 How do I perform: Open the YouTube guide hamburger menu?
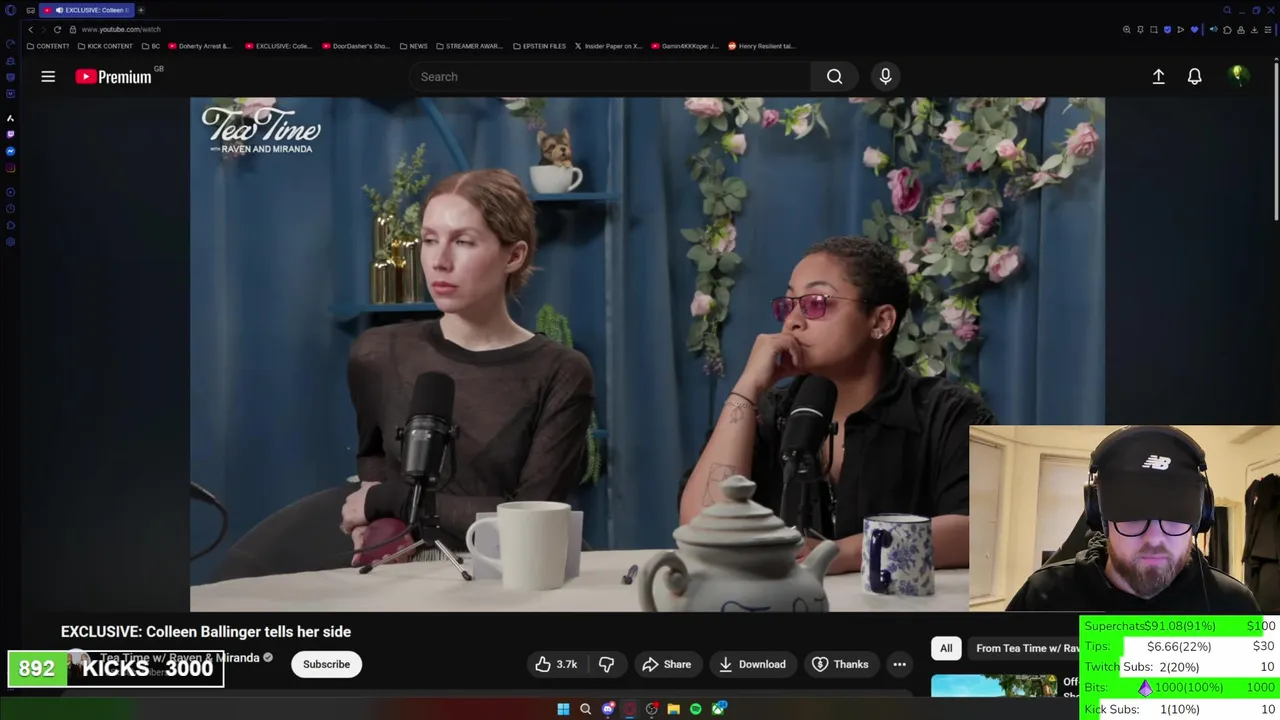pyautogui.click(x=48, y=76)
